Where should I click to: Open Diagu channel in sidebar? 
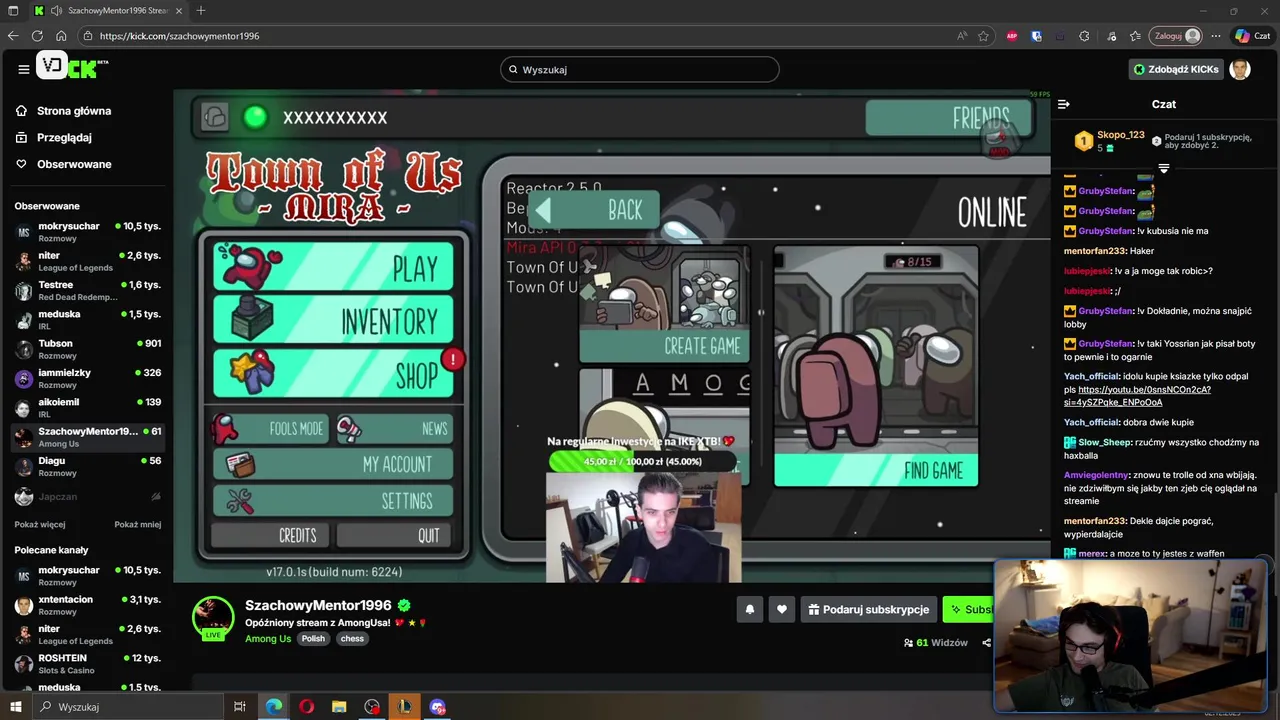click(x=87, y=466)
